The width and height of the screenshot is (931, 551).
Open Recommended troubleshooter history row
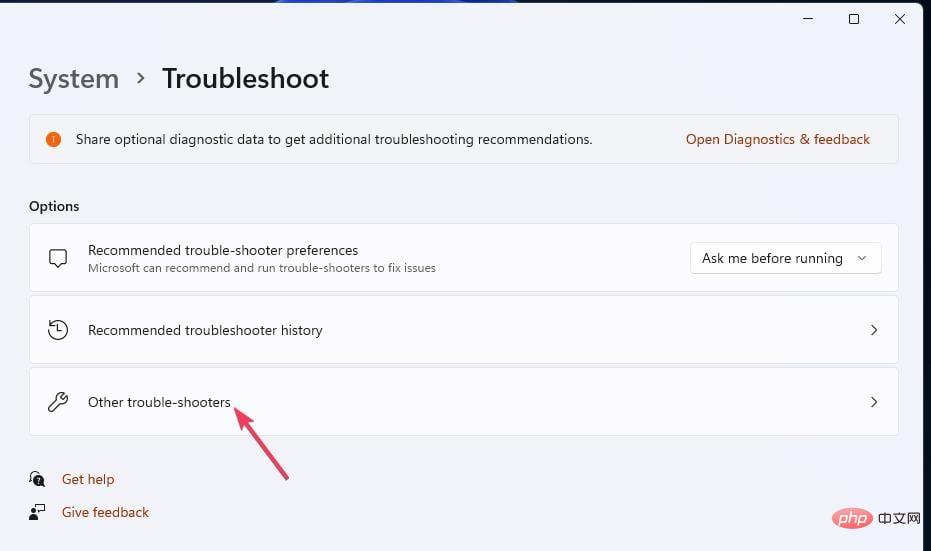[464, 330]
